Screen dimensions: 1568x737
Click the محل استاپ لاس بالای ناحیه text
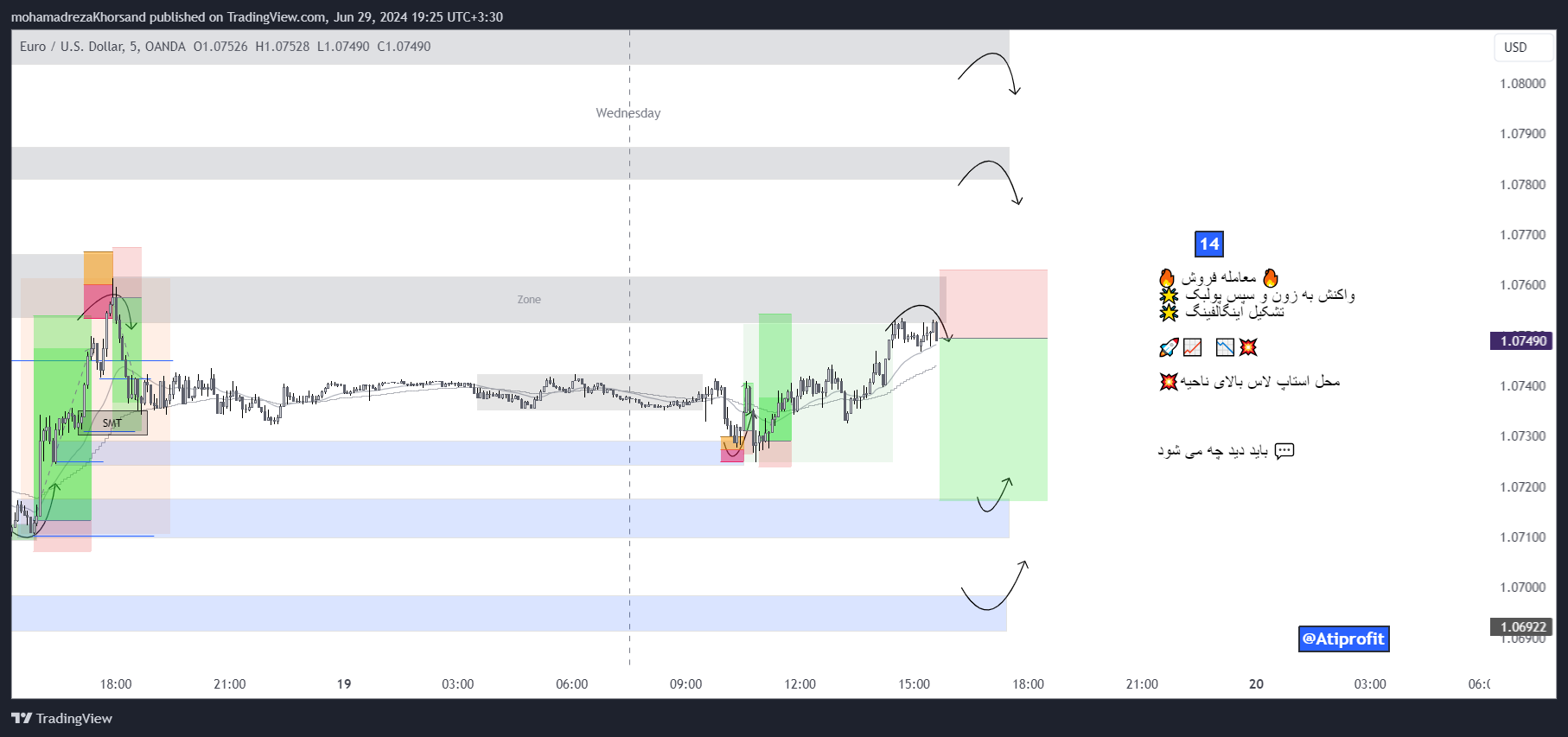(1260, 381)
